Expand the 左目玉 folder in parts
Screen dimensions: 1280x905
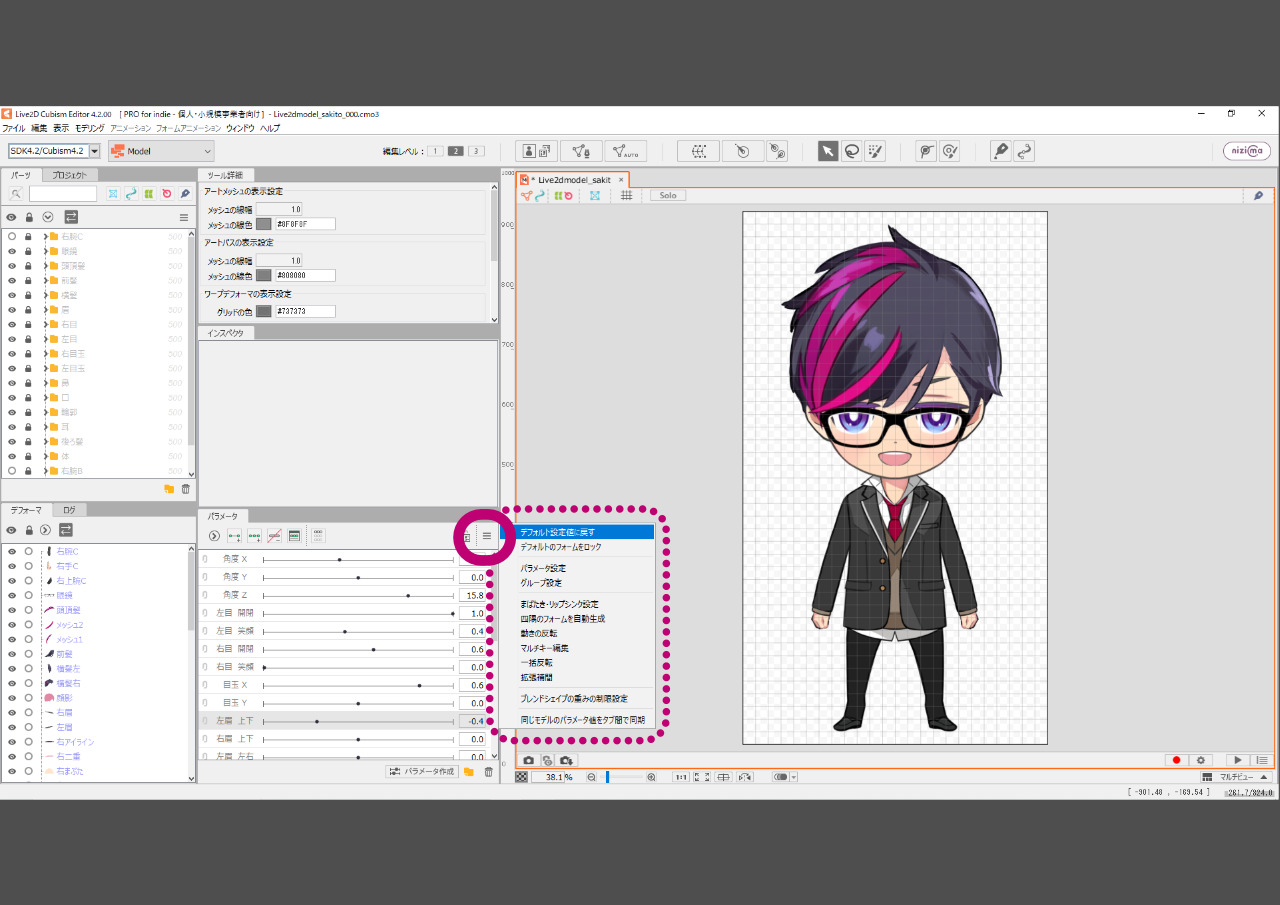click(46, 369)
